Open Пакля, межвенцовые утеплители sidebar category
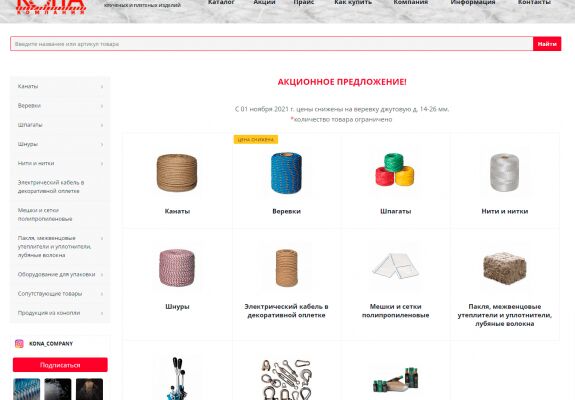The height and width of the screenshot is (400, 575). point(54,246)
